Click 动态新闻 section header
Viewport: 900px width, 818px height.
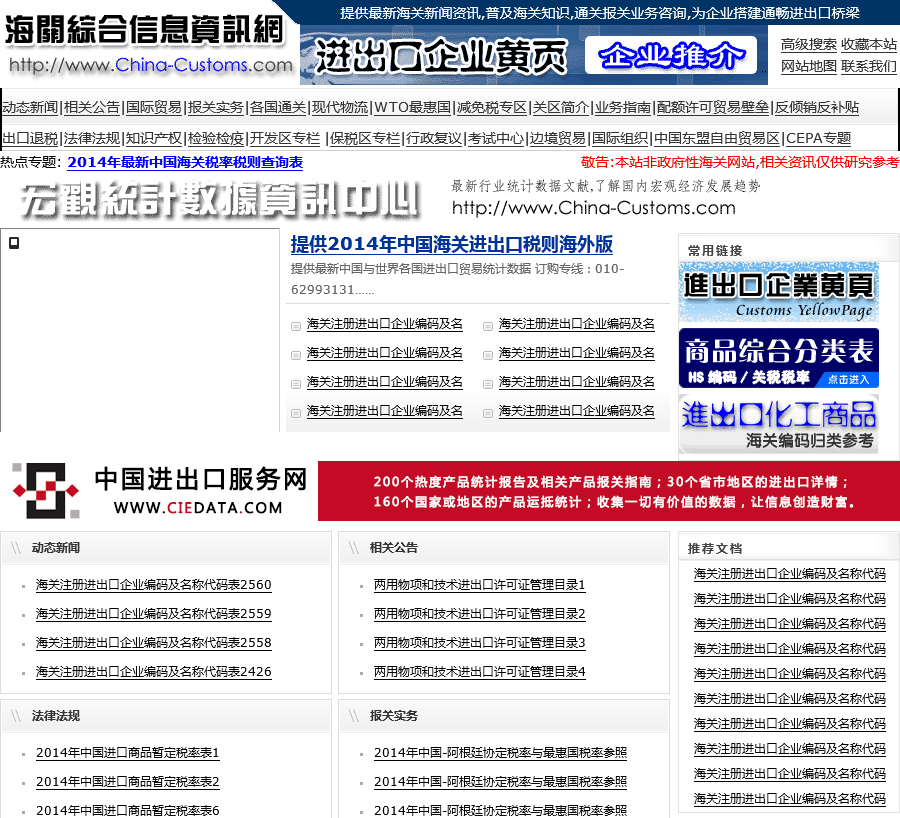(56, 548)
